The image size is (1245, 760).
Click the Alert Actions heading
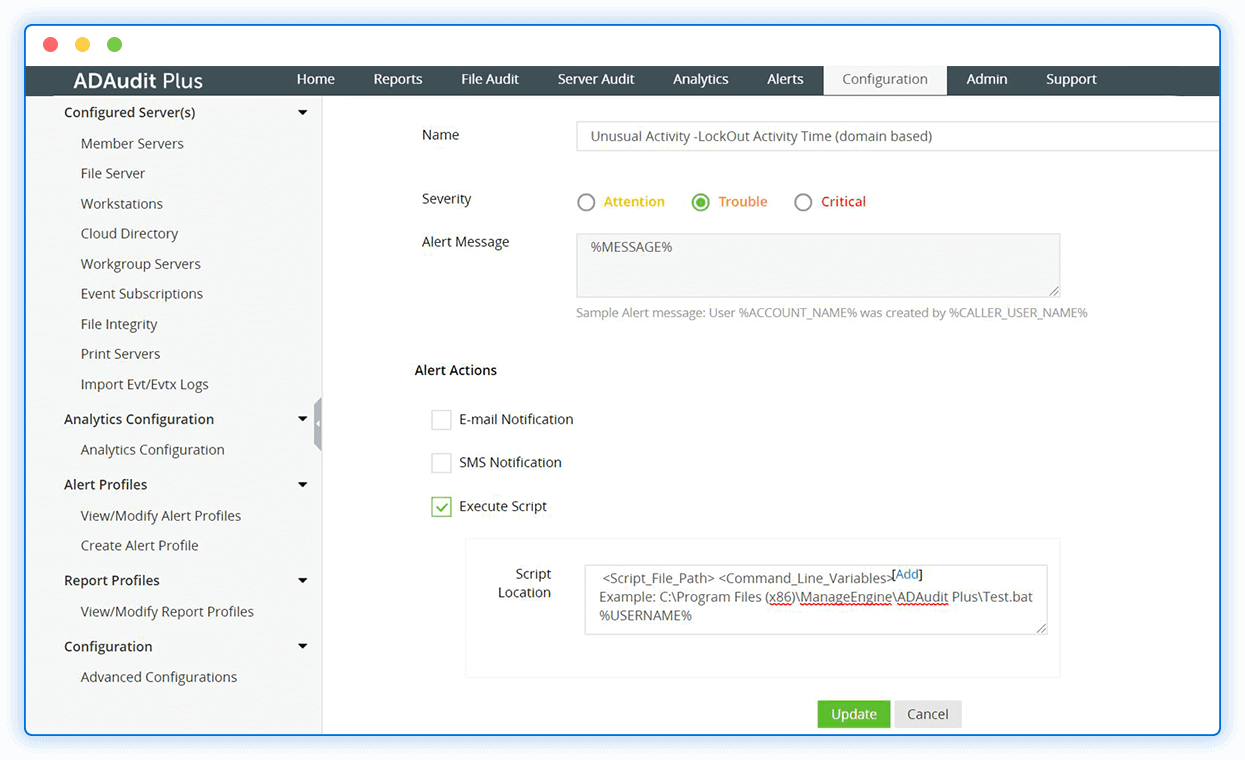456,370
